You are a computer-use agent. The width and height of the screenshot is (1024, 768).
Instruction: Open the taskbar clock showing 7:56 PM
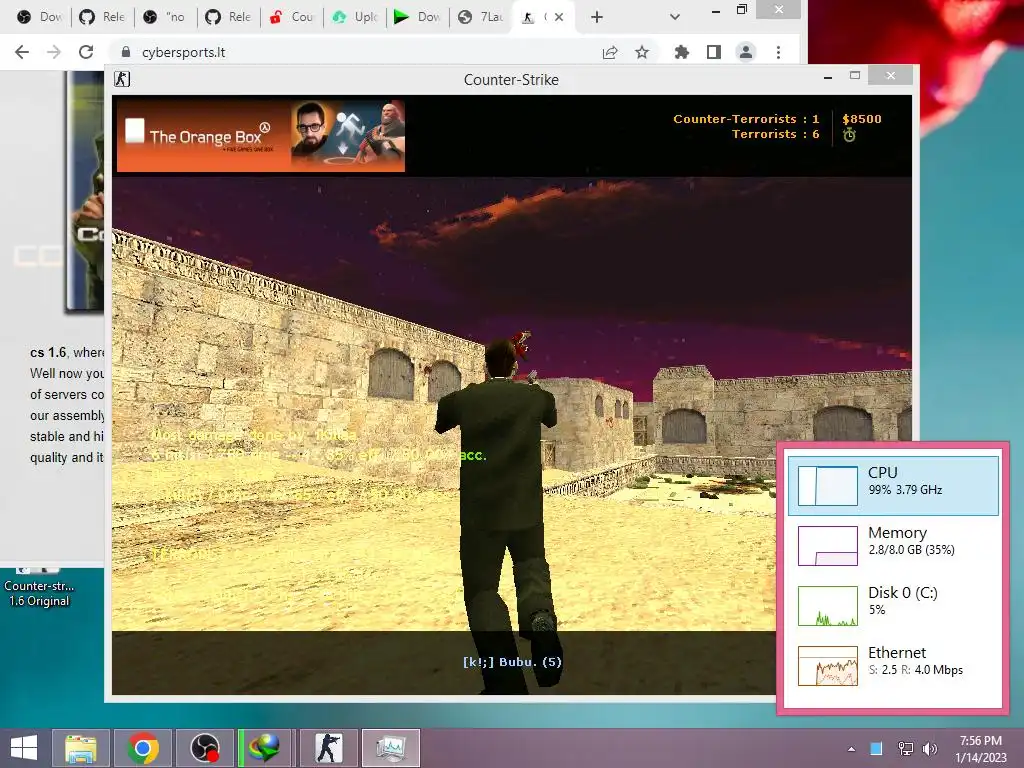point(980,748)
